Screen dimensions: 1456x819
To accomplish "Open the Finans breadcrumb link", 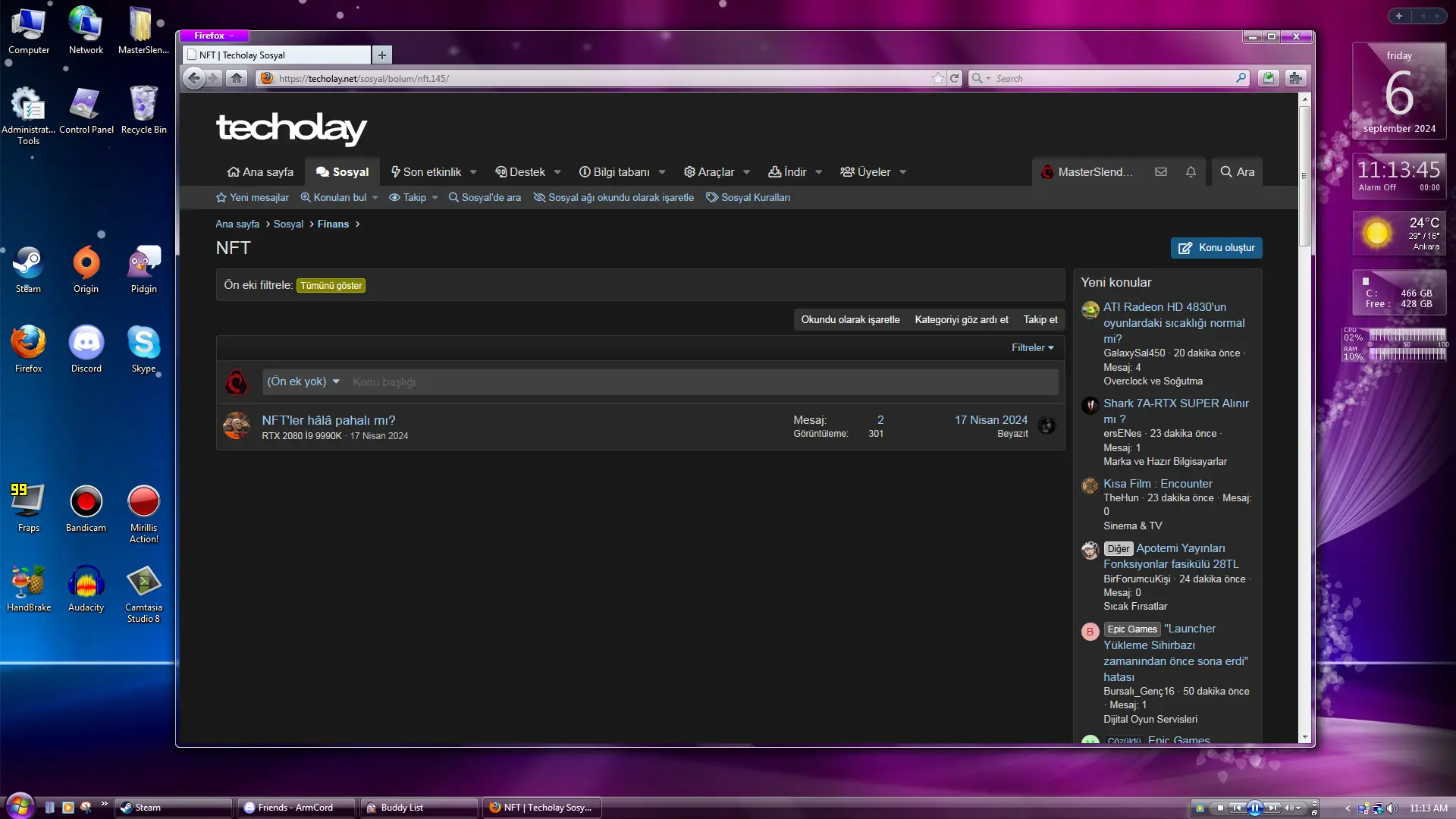I will 333,224.
